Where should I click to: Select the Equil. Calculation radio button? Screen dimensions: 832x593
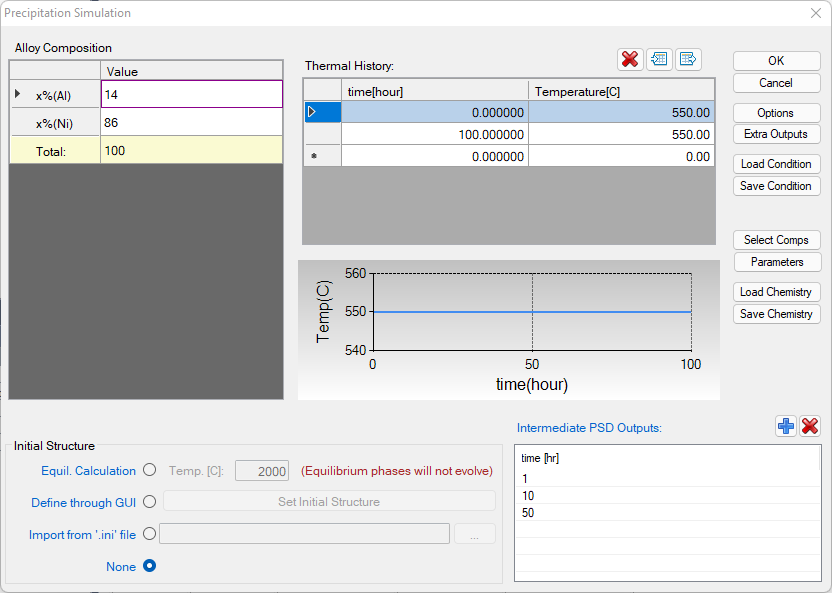point(150,470)
